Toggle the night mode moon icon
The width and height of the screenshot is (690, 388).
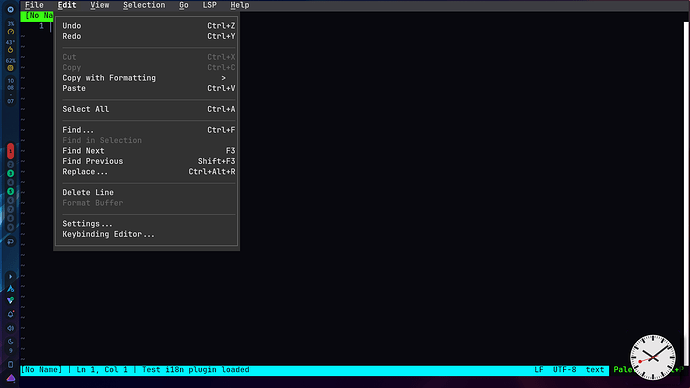click(11, 341)
